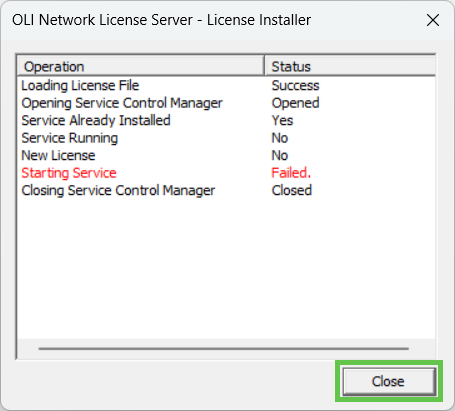This screenshot has height=411, width=455.
Task: Select the 'New License' row
Action: (x=226, y=156)
